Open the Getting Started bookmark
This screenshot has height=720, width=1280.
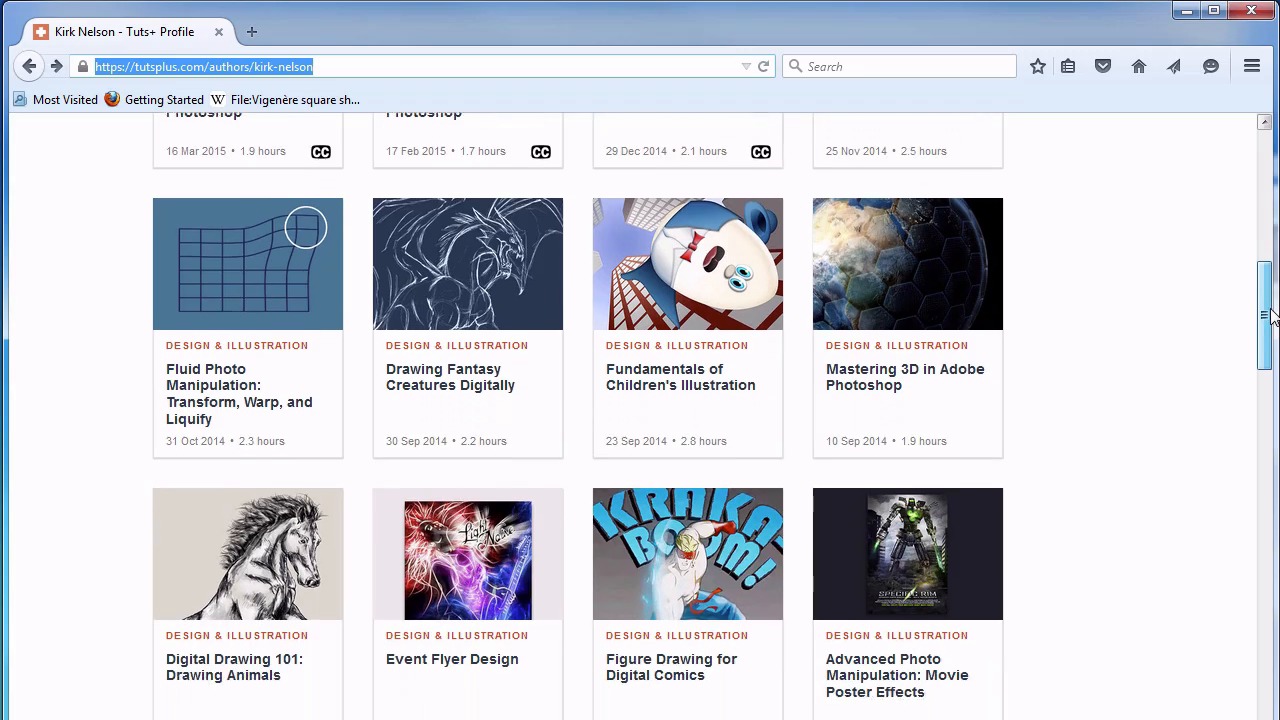(154, 100)
